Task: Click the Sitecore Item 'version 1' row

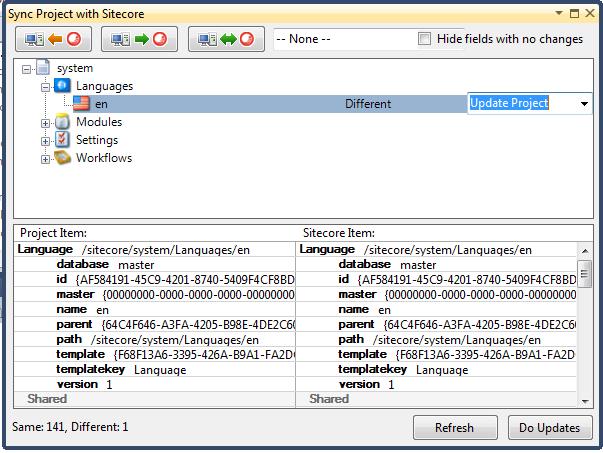Action: tap(437, 385)
